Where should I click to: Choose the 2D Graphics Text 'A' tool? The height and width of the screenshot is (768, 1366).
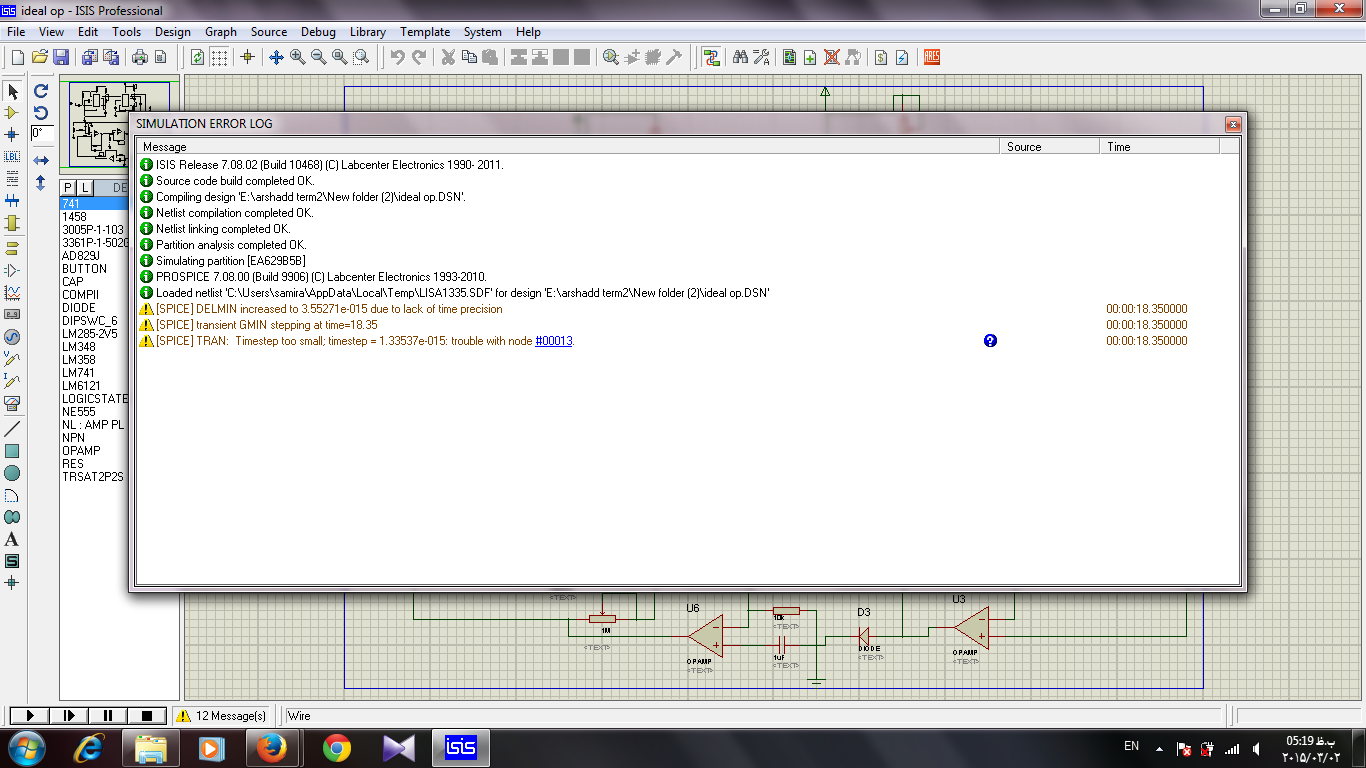[13, 539]
